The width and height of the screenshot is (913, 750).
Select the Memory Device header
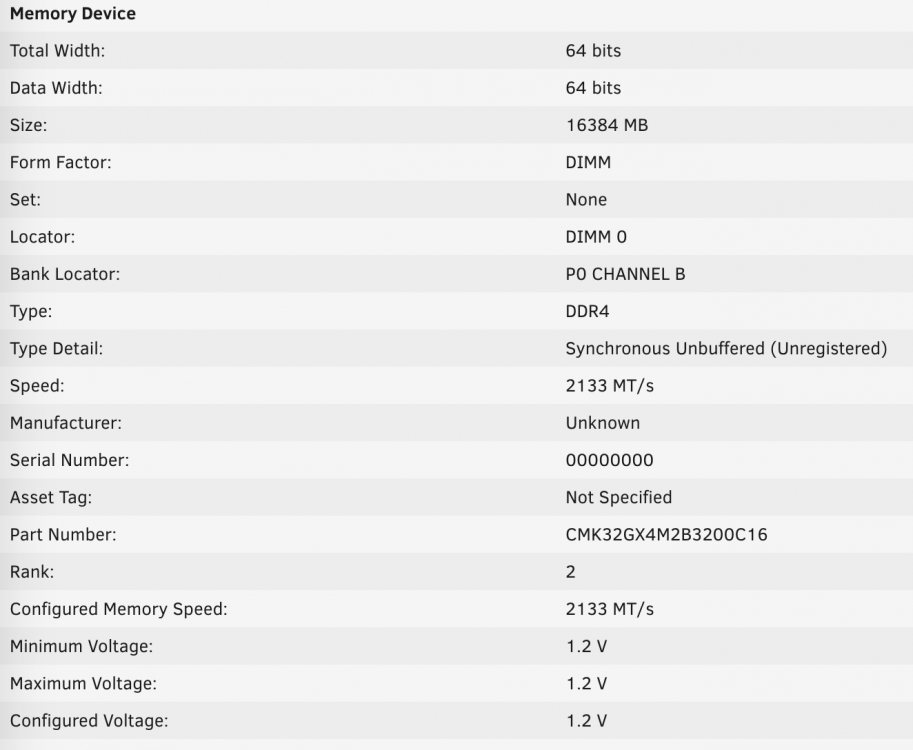tap(73, 13)
